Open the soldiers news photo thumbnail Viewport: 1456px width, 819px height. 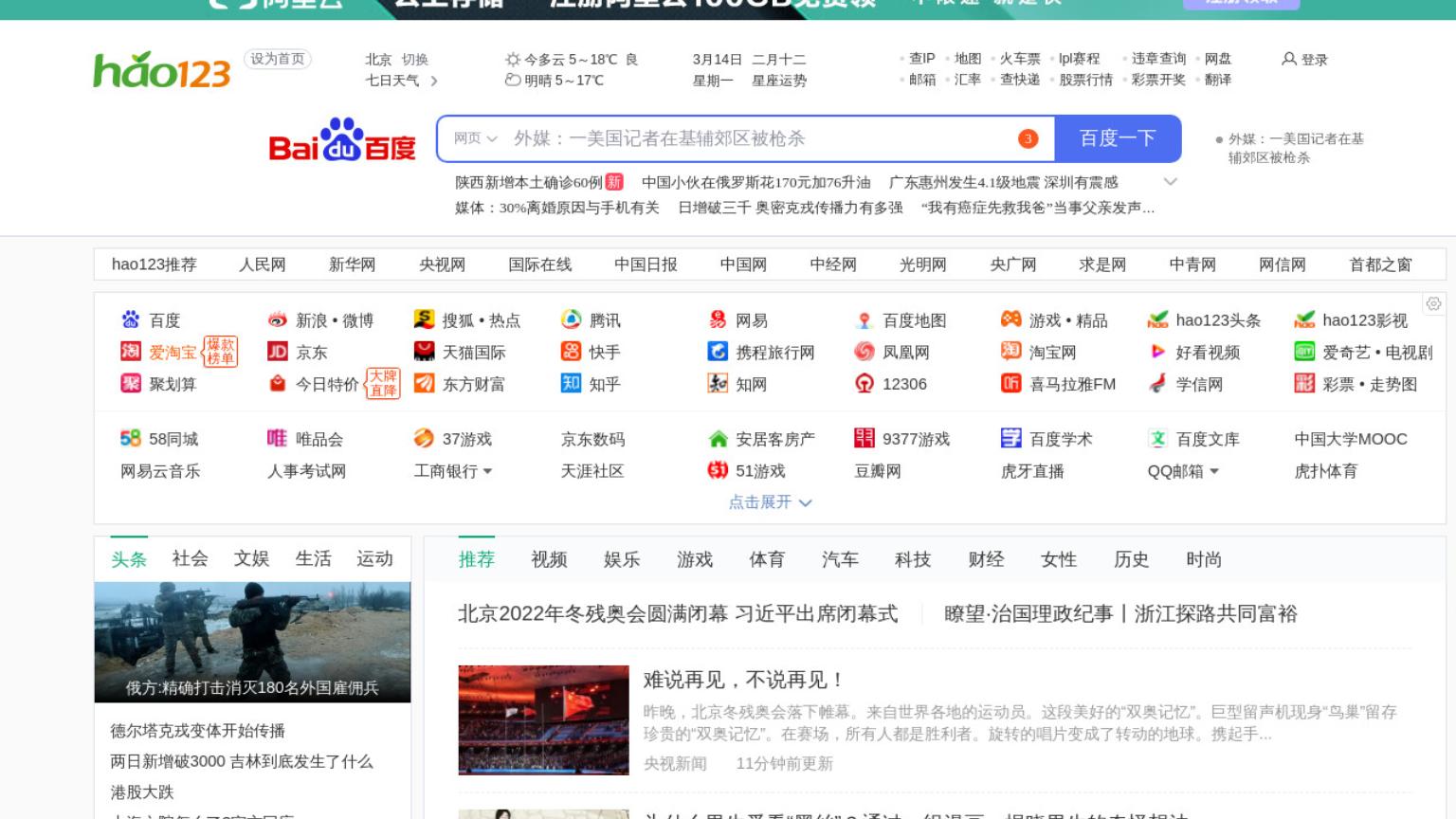coord(252,642)
